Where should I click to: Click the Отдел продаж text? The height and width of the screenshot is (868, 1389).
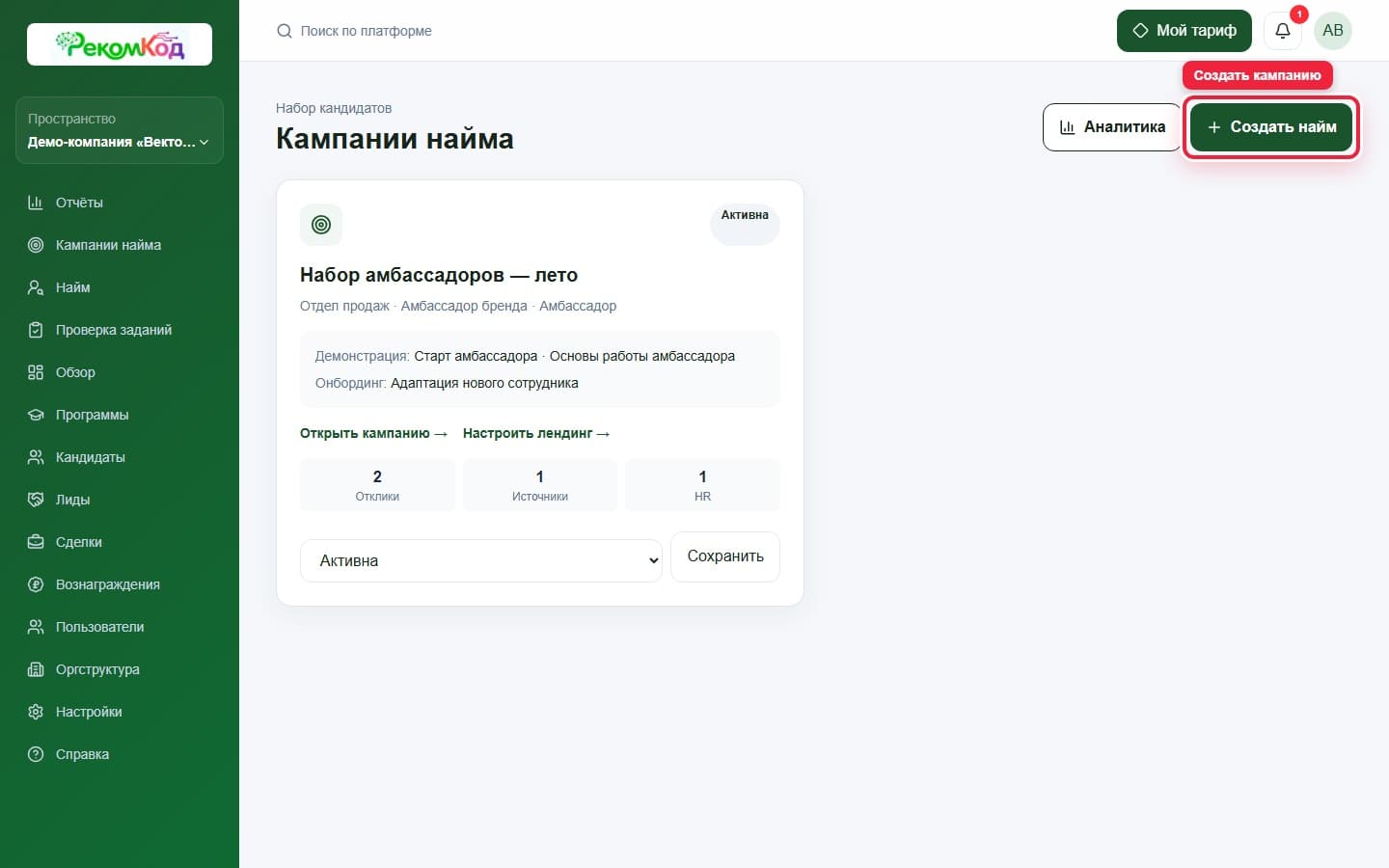[x=344, y=306]
